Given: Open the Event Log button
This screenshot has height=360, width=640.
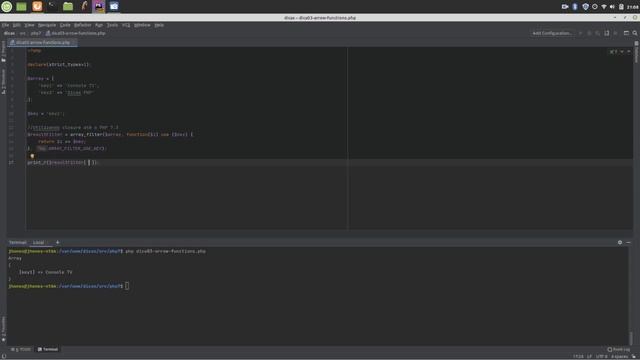Looking at the screenshot, I should coord(618,349).
